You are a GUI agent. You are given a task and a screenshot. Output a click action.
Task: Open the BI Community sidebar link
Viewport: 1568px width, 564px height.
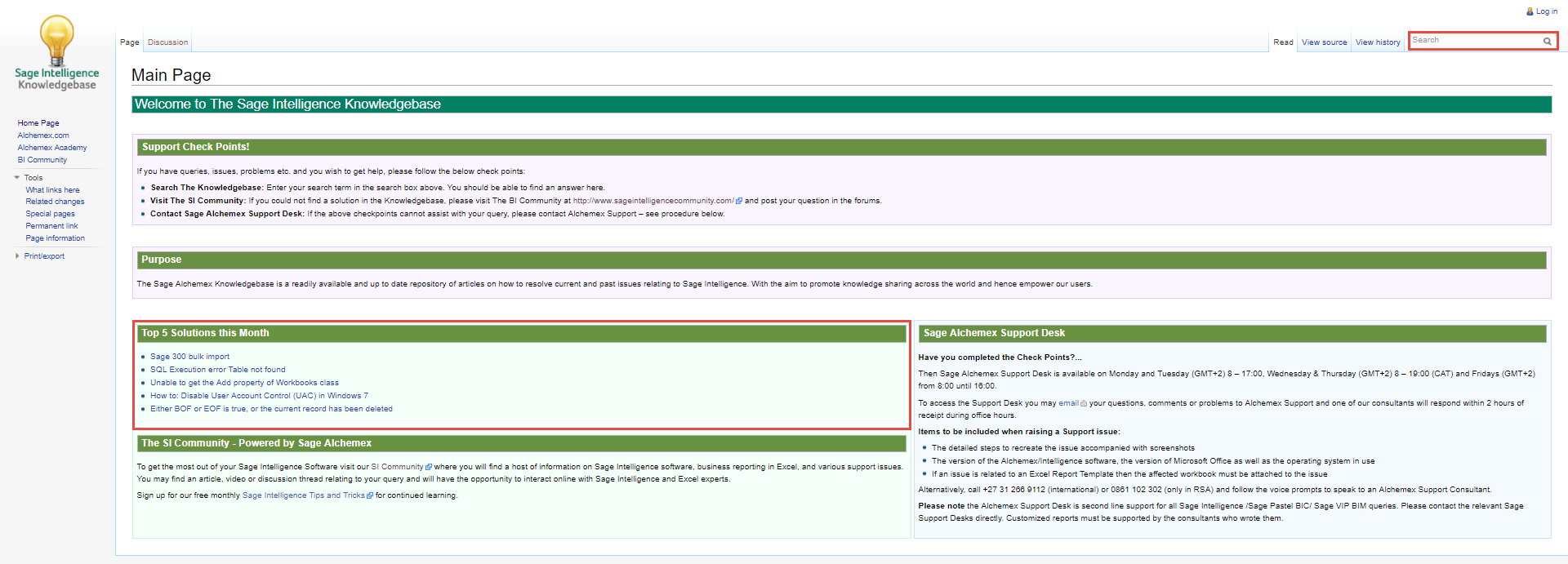[x=42, y=160]
